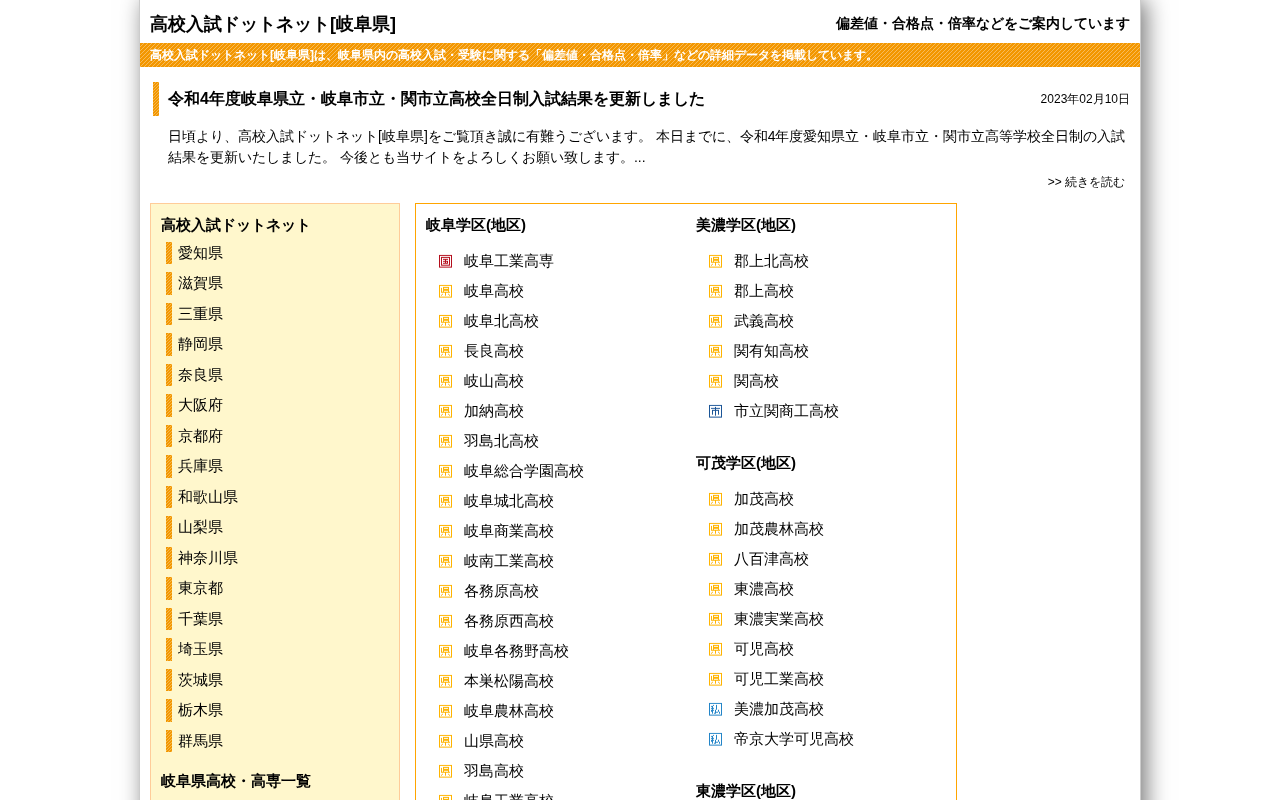Open the 高校入試ドットネット[岐阜県] site title
This screenshot has width=1280, height=800.
(x=273, y=24)
